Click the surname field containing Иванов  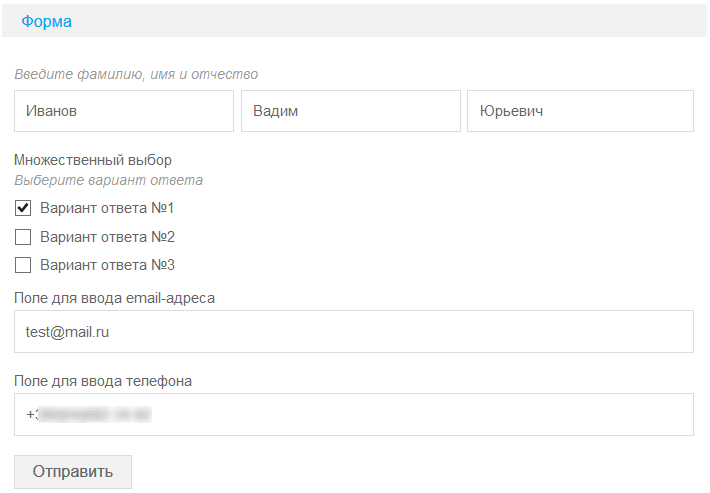pos(124,111)
